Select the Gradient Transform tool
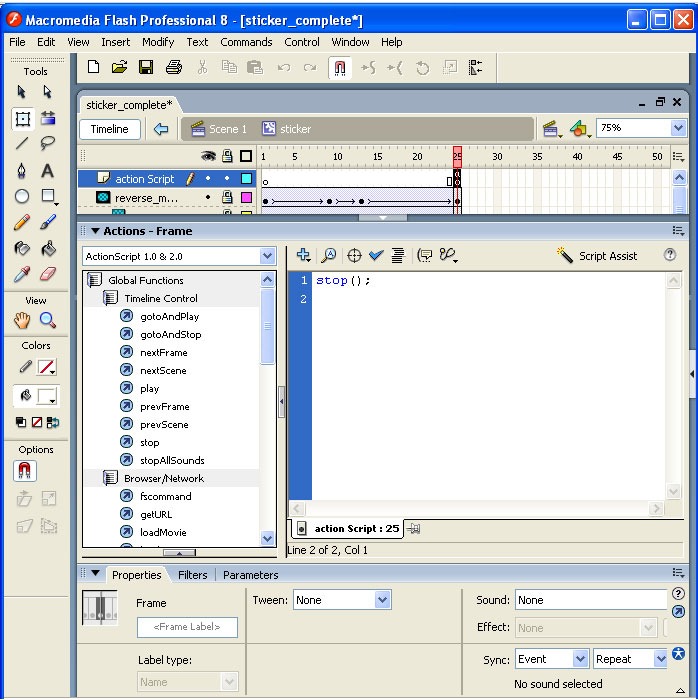 (48, 118)
